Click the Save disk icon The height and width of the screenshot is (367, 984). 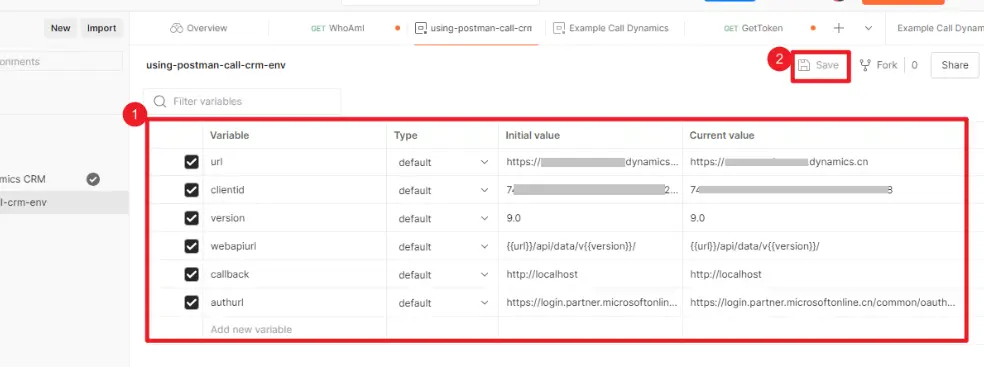coord(804,65)
